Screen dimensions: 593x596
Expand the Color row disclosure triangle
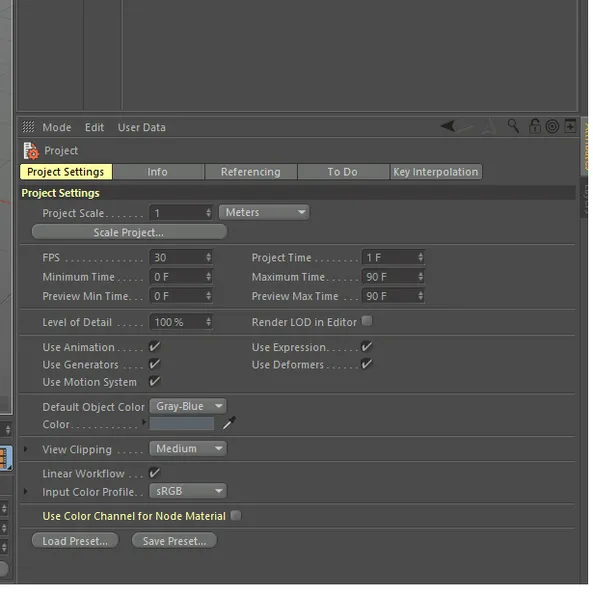pos(144,422)
